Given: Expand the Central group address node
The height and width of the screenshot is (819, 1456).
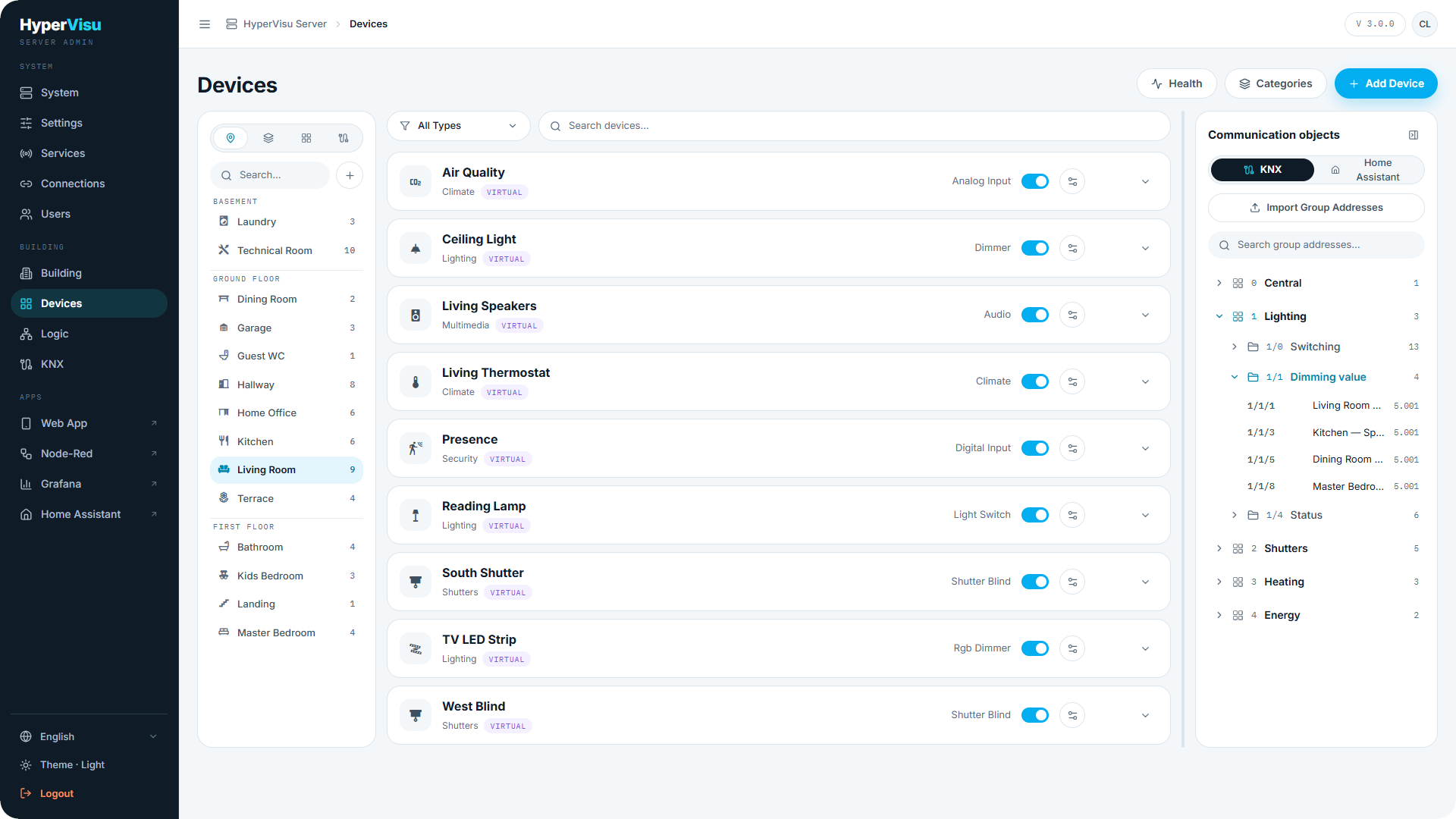Looking at the screenshot, I should pyautogui.click(x=1219, y=283).
